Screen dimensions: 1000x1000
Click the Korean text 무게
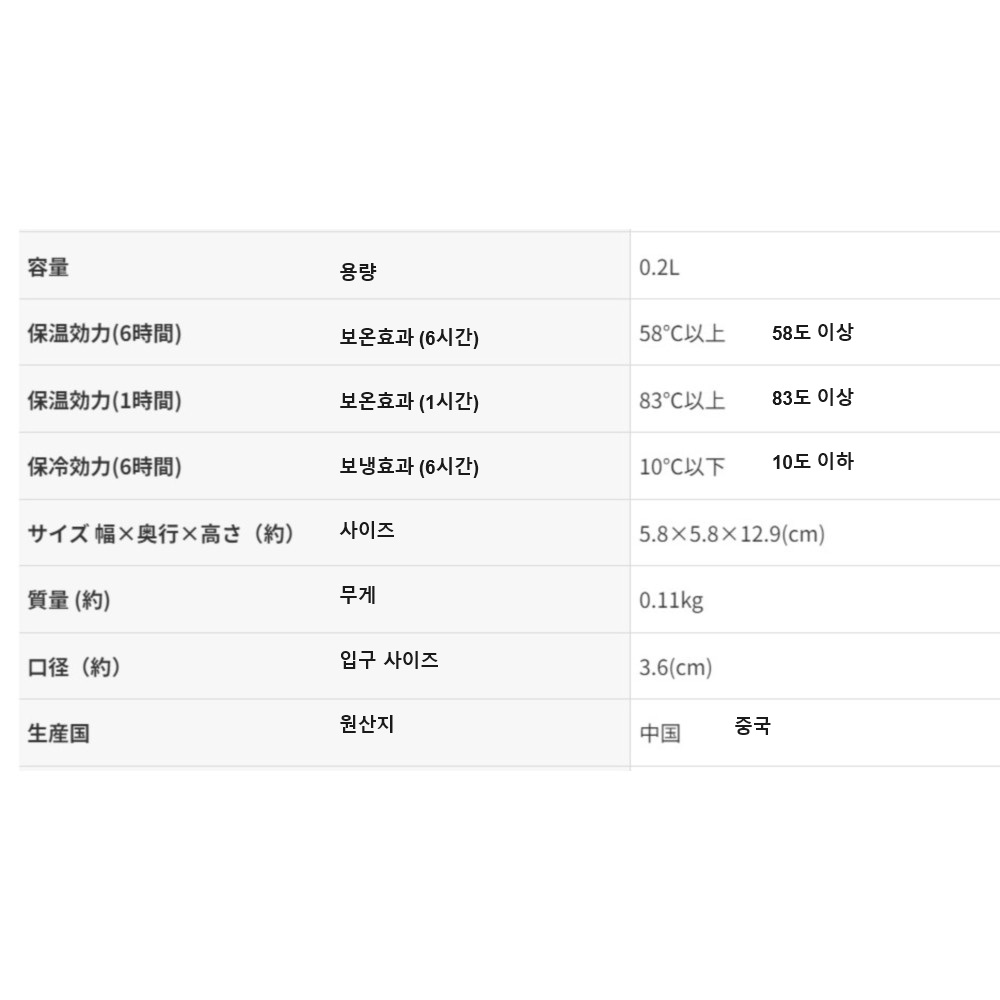point(358,595)
